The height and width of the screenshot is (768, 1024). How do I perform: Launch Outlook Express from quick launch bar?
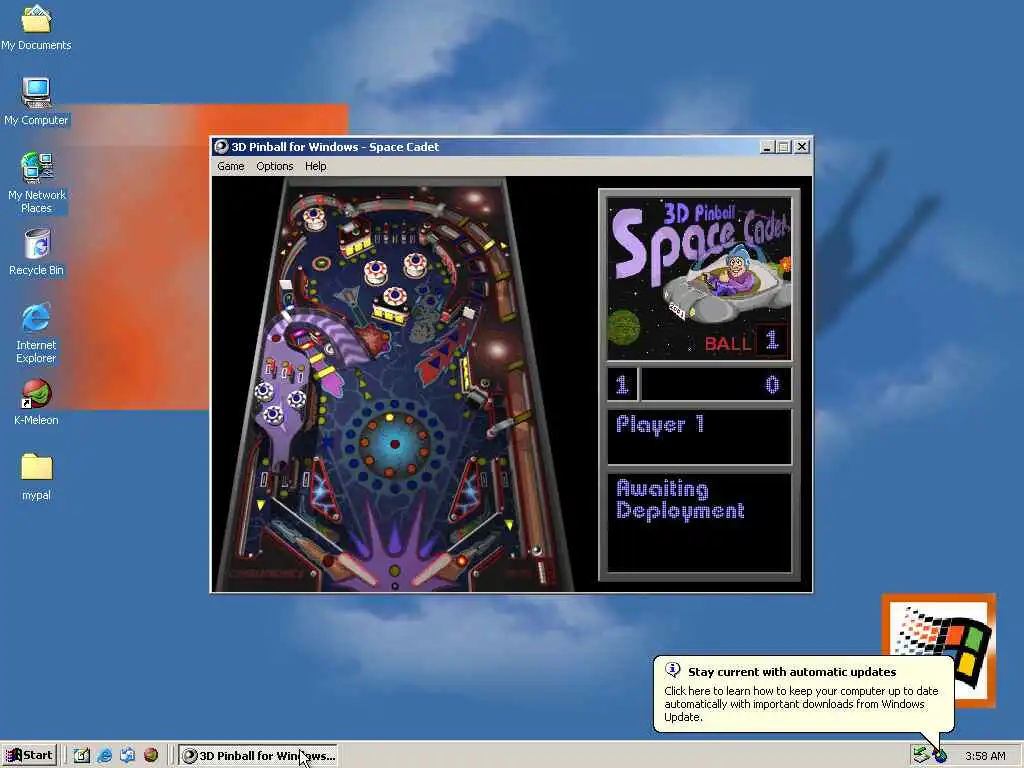click(127, 756)
